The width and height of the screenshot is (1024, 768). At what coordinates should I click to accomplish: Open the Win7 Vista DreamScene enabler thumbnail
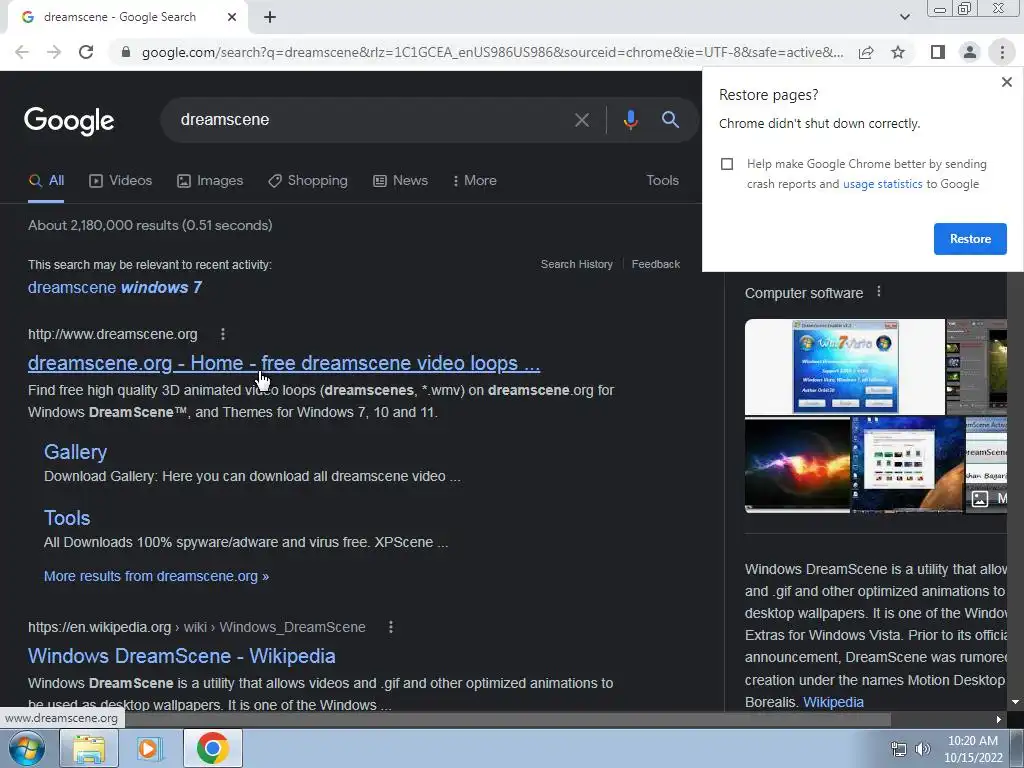pos(844,366)
